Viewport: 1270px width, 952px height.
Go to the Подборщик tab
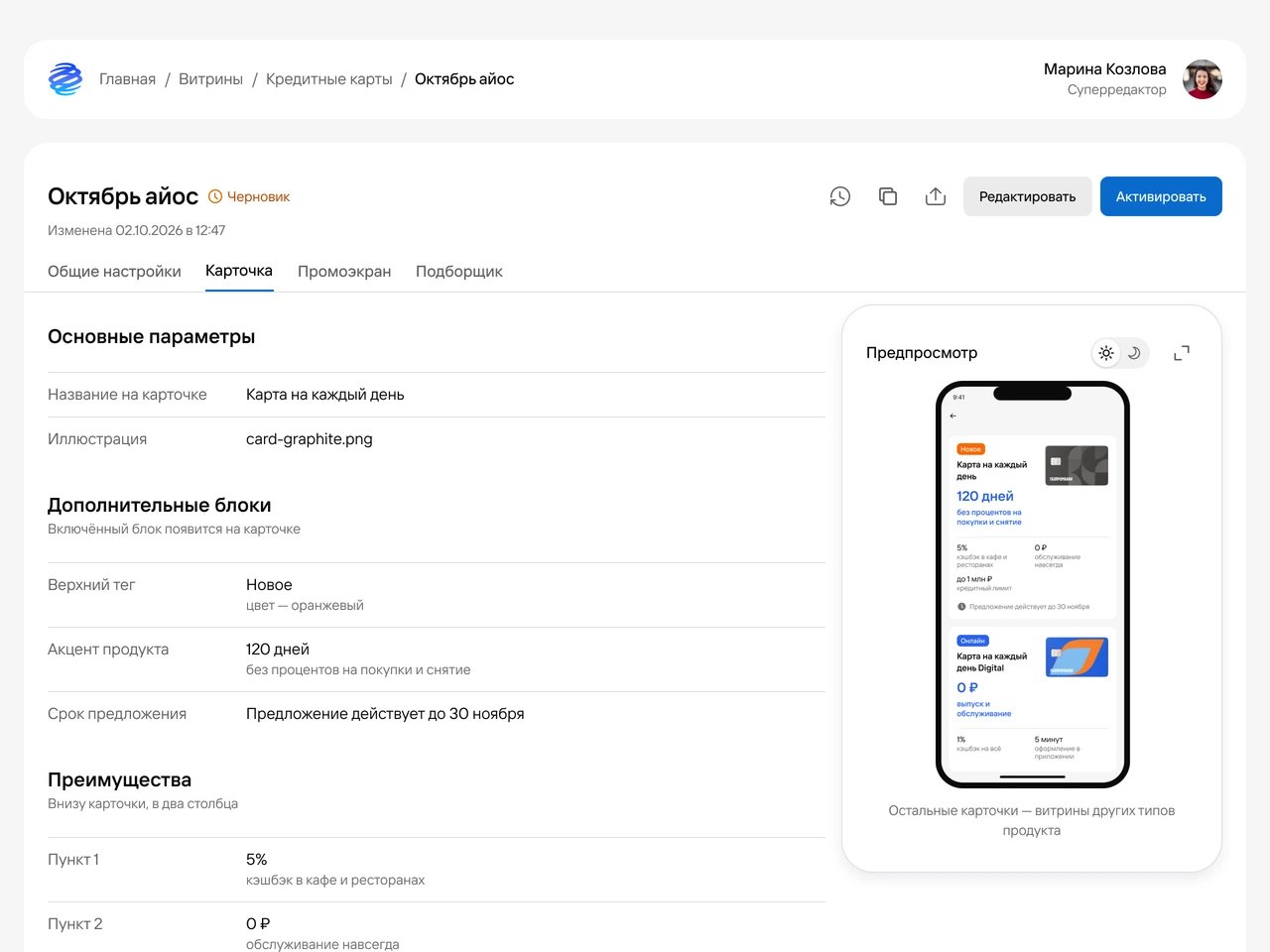(459, 272)
